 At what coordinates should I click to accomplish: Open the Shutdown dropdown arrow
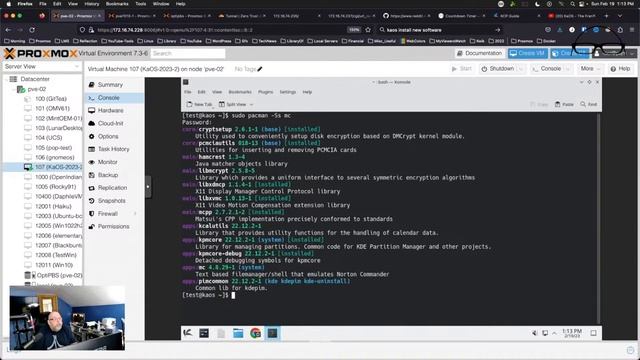point(521,69)
